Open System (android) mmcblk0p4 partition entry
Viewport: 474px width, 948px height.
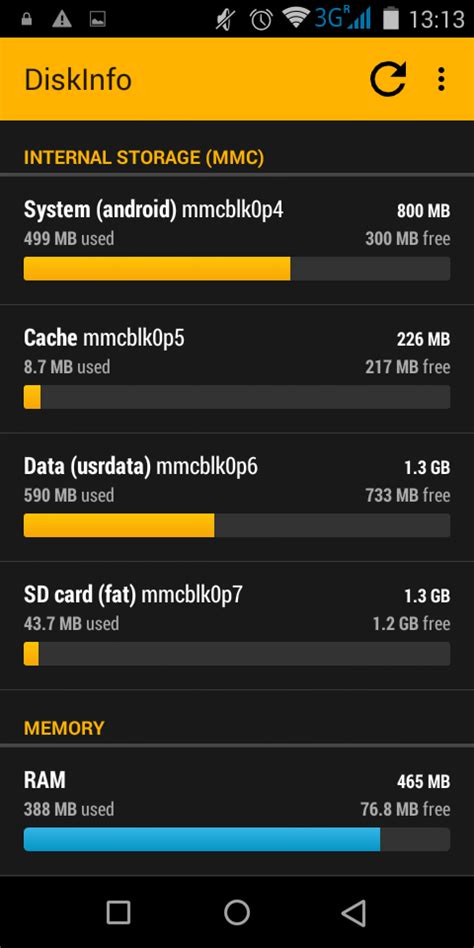point(237,240)
